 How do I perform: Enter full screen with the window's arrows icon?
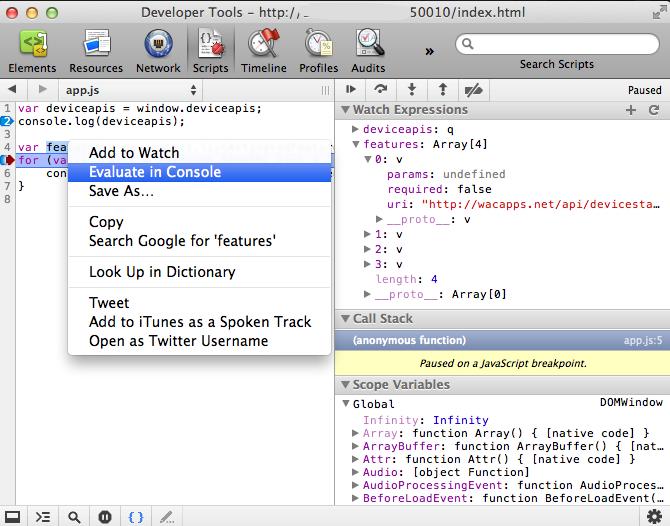tap(660, 12)
